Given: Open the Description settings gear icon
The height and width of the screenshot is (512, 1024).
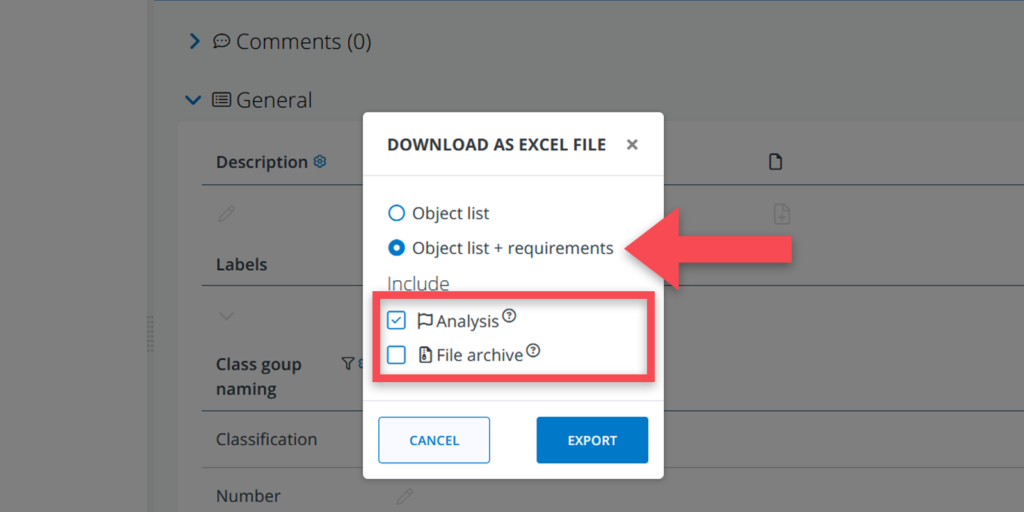Looking at the screenshot, I should pyautogui.click(x=320, y=161).
